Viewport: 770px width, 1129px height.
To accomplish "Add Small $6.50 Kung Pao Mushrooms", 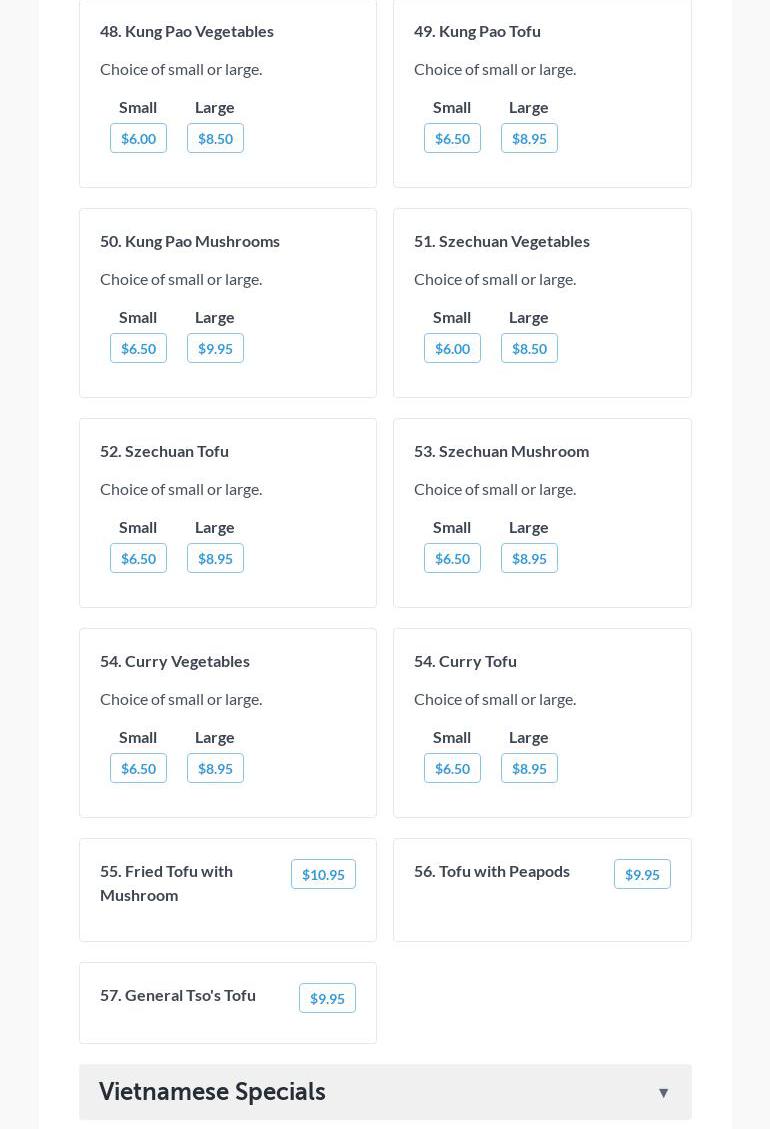I will (x=138, y=348).
